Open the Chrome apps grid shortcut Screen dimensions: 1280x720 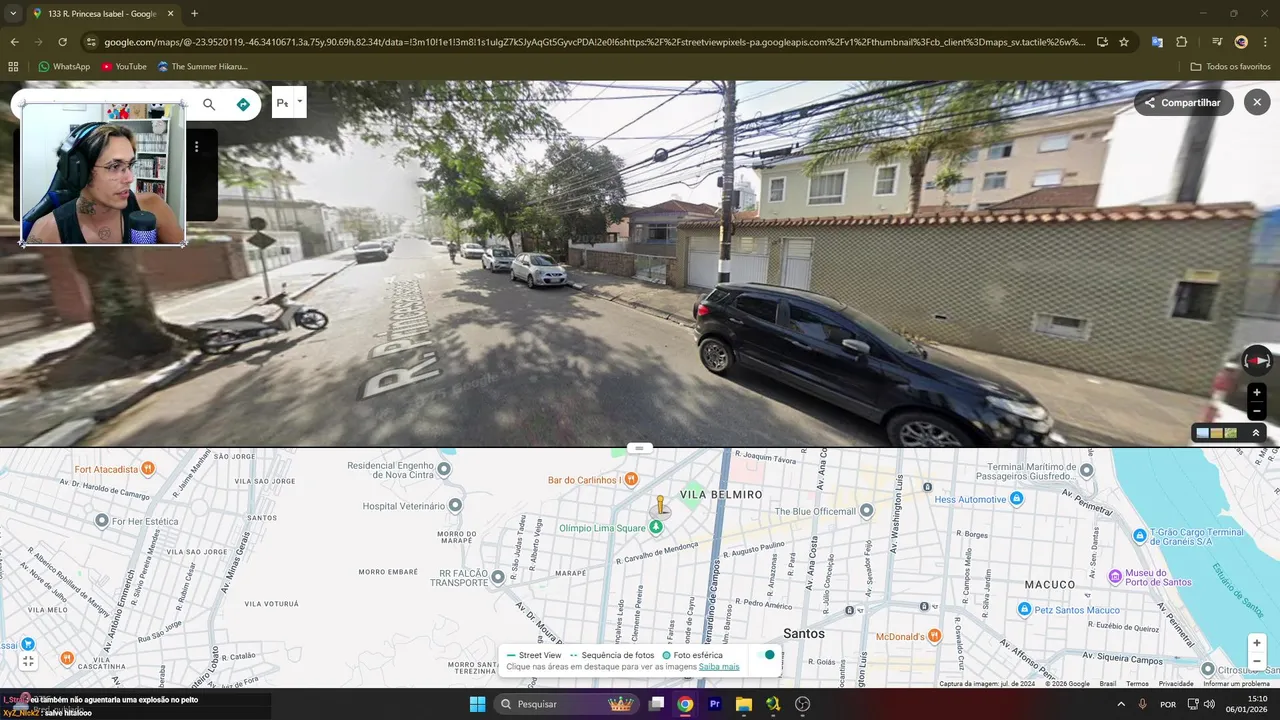pos(13,66)
